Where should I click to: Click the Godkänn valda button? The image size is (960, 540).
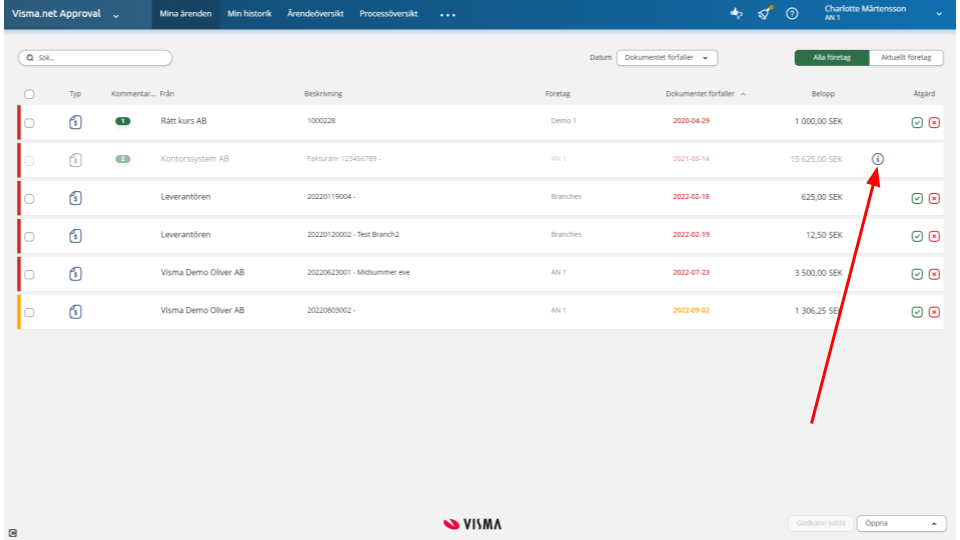click(820, 523)
